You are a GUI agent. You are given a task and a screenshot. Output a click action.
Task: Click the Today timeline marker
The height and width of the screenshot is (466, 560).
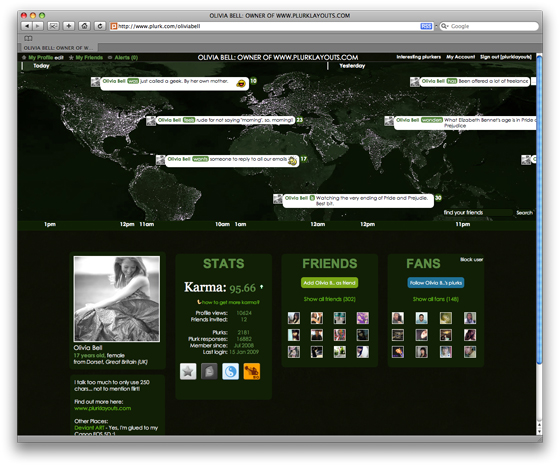pyautogui.click(x=41, y=66)
